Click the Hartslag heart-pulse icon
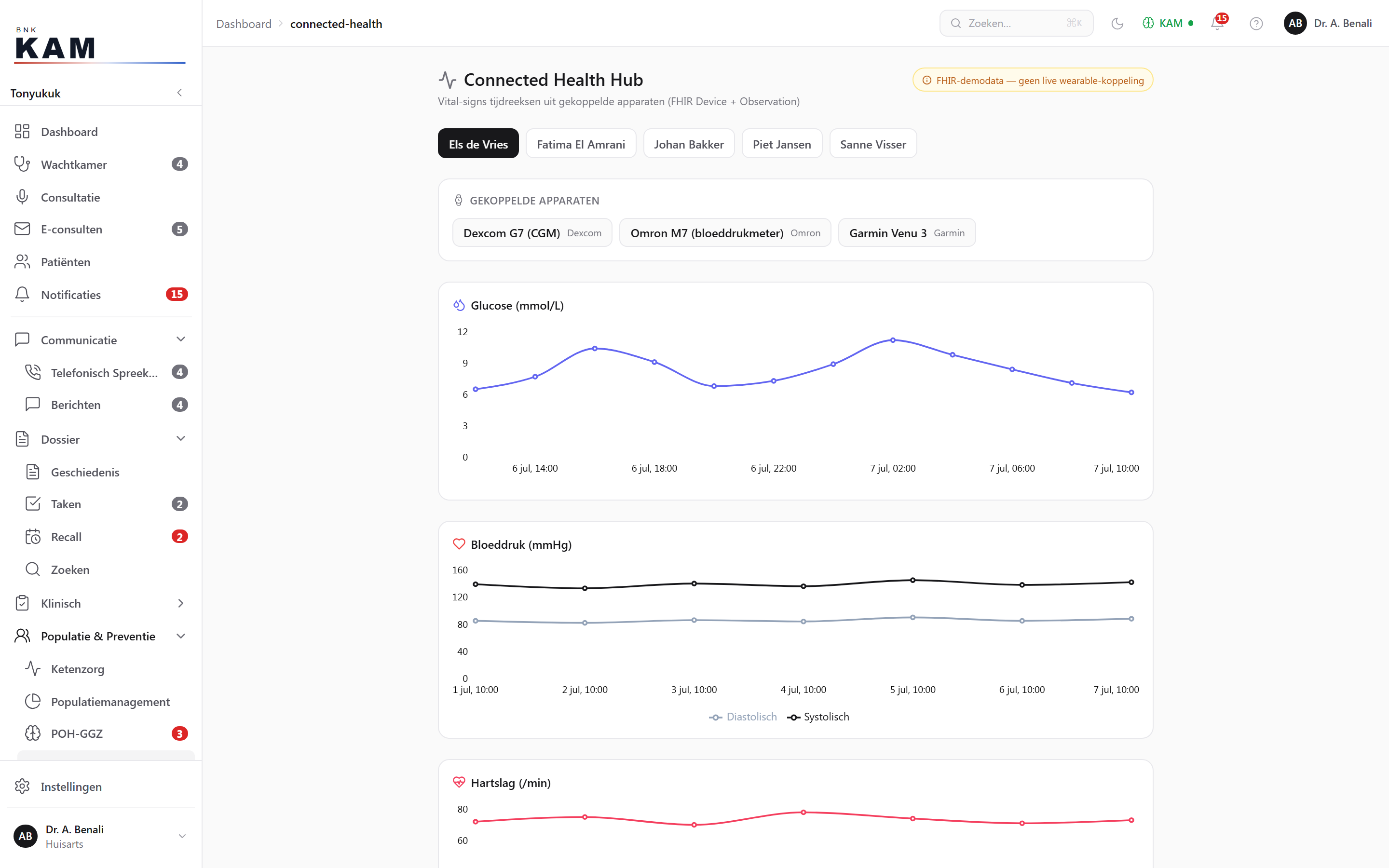The width and height of the screenshot is (1389, 868). pos(459,782)
